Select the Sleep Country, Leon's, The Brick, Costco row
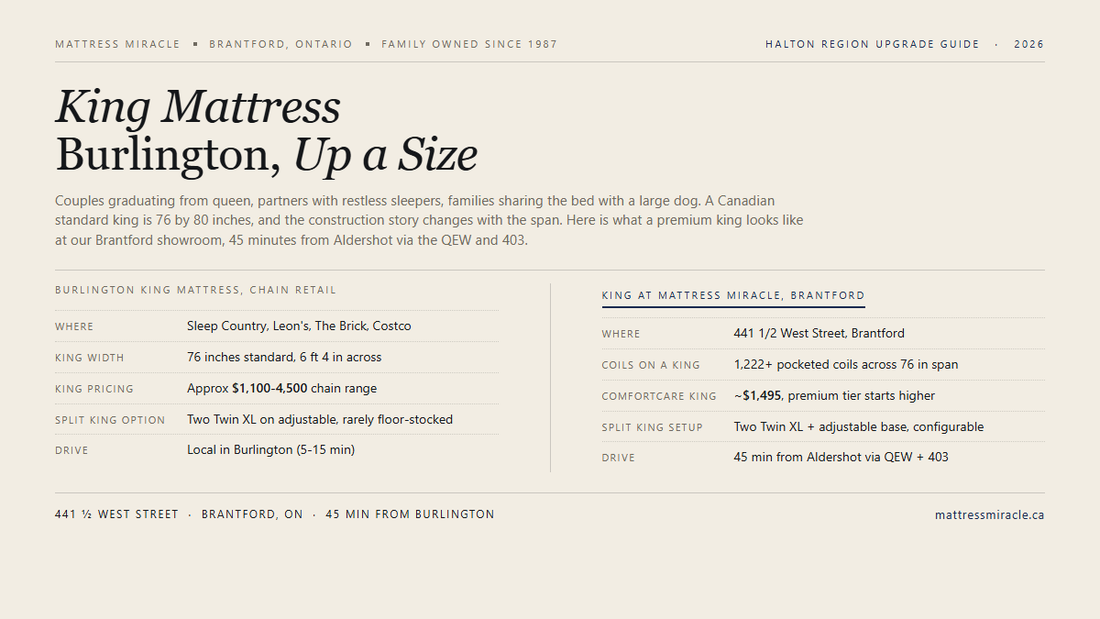The width and height of the screenshot is (1100, 619). coord(277,326)
